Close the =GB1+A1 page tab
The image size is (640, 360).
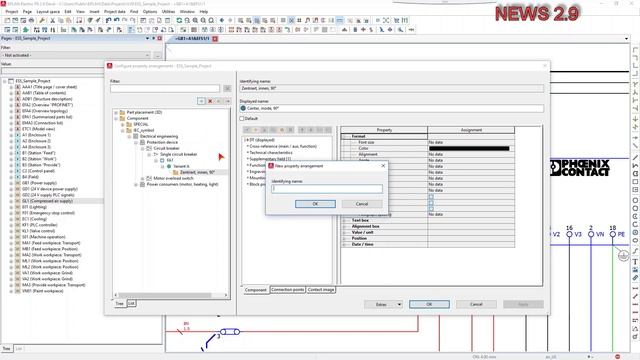[215, 39]
